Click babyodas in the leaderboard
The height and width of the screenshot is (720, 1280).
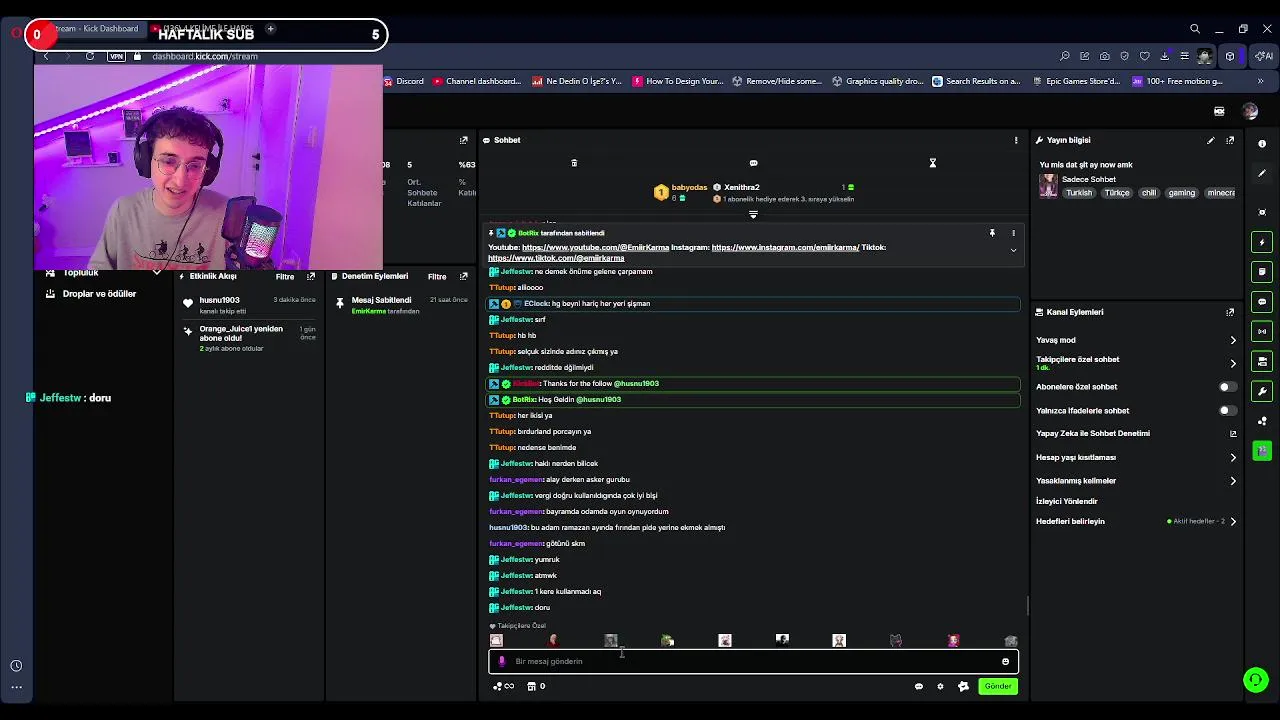click(689, 187)
